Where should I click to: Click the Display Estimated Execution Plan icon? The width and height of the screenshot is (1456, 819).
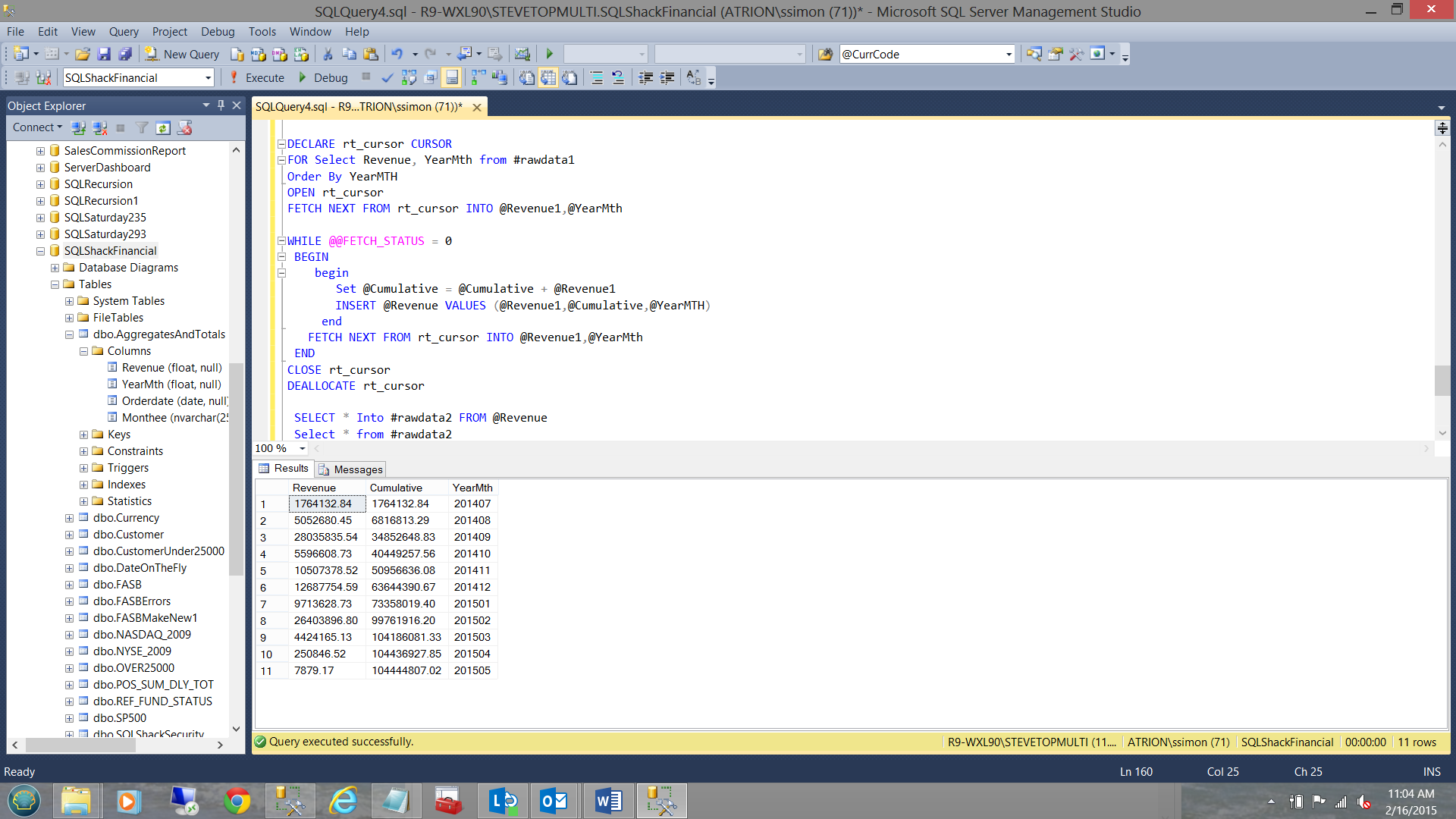coord(409,77)
